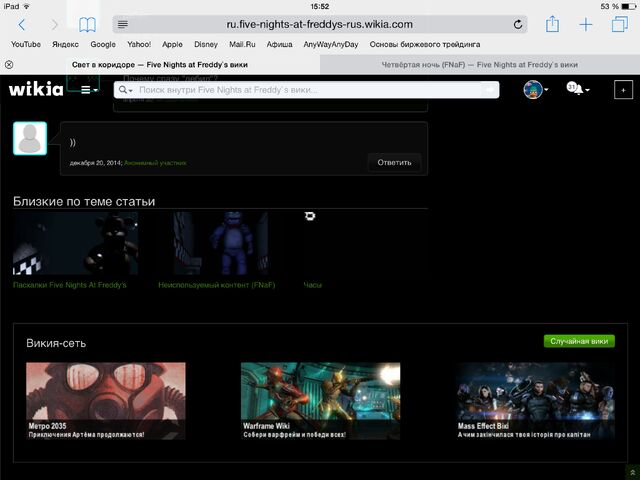Screen dimensions: 640x480
Task: Select the Свет в коридоре tab
Action: click(x=160, y=64)
